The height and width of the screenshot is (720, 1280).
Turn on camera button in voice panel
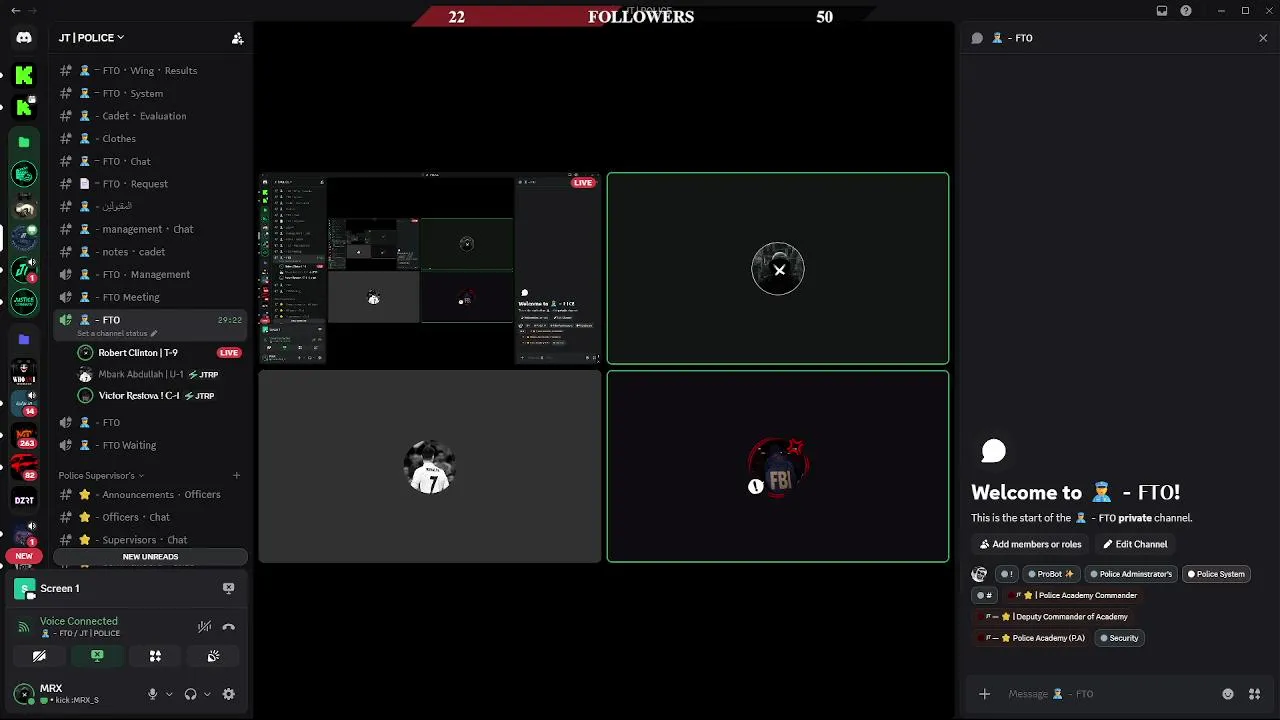39,656
